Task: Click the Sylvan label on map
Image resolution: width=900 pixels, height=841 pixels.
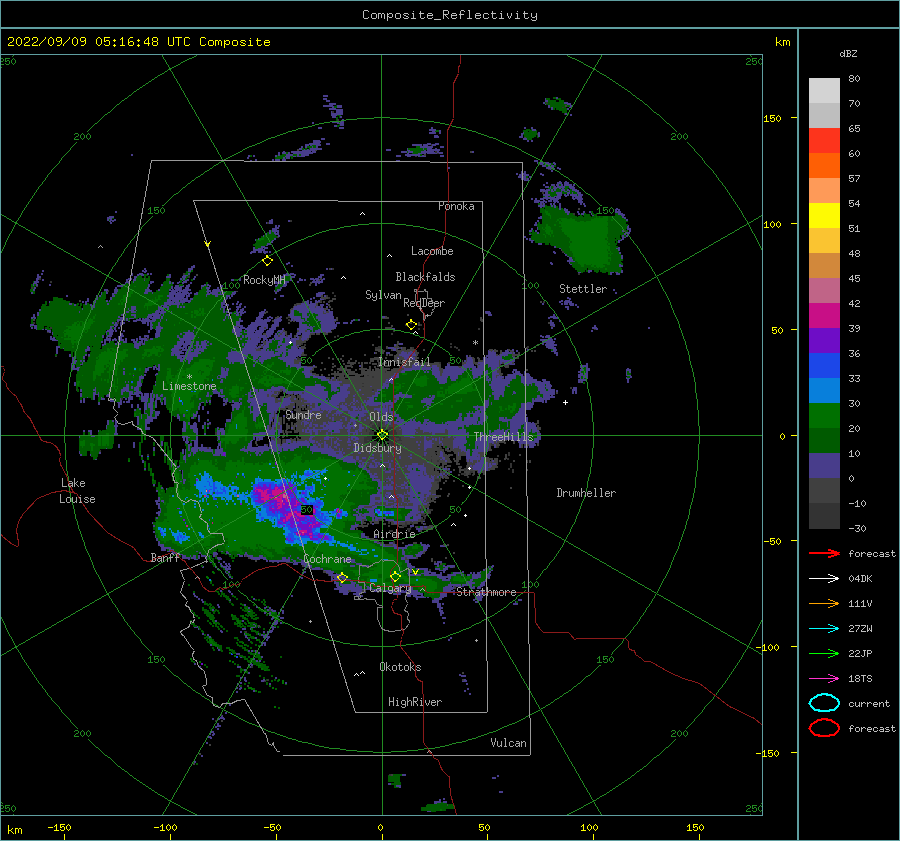Action: (383, 295)
